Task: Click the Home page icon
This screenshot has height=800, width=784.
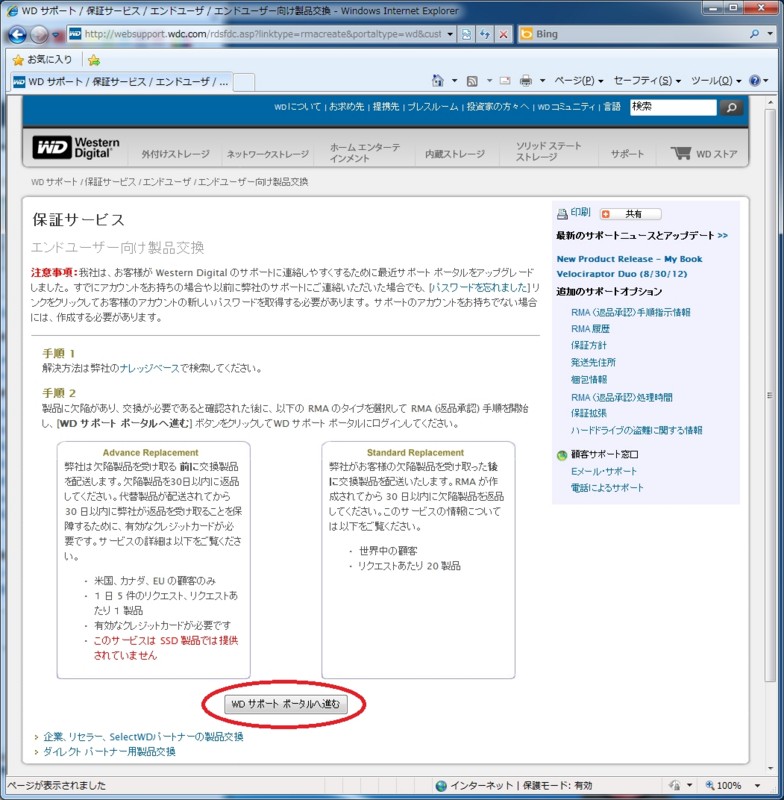Action: click(438, 81)
